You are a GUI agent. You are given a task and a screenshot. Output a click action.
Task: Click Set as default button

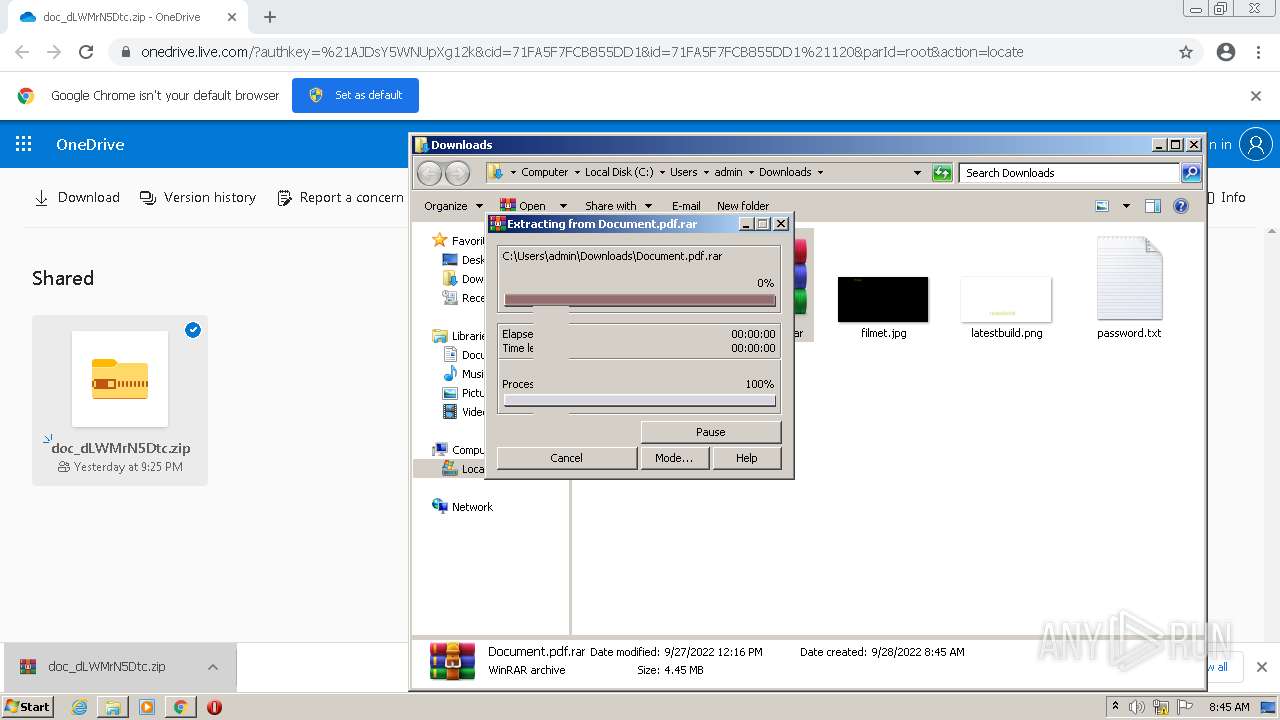pyautogui.click(x=355, y=96)
